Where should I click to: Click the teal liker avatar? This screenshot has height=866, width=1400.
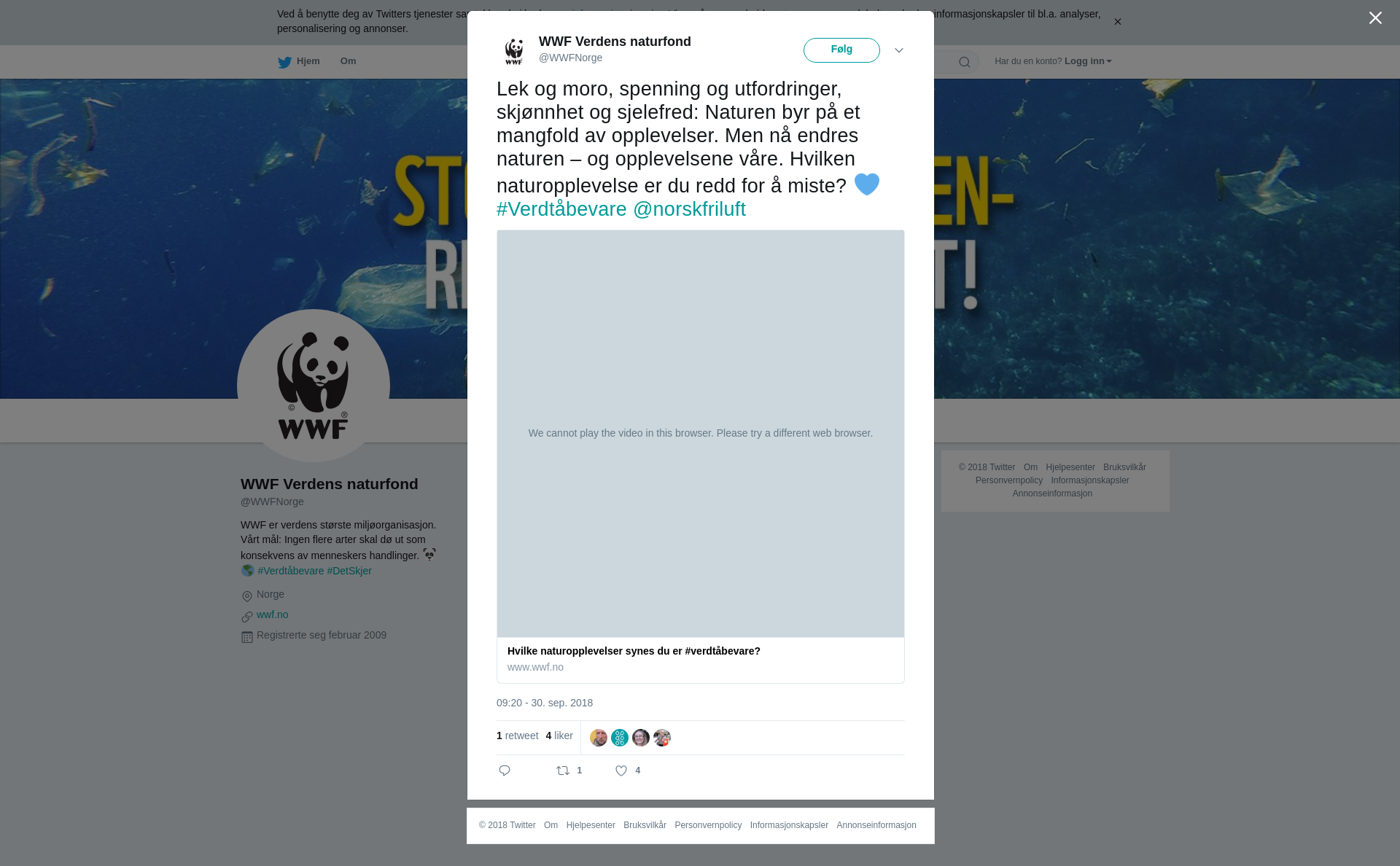coord(620,738)
